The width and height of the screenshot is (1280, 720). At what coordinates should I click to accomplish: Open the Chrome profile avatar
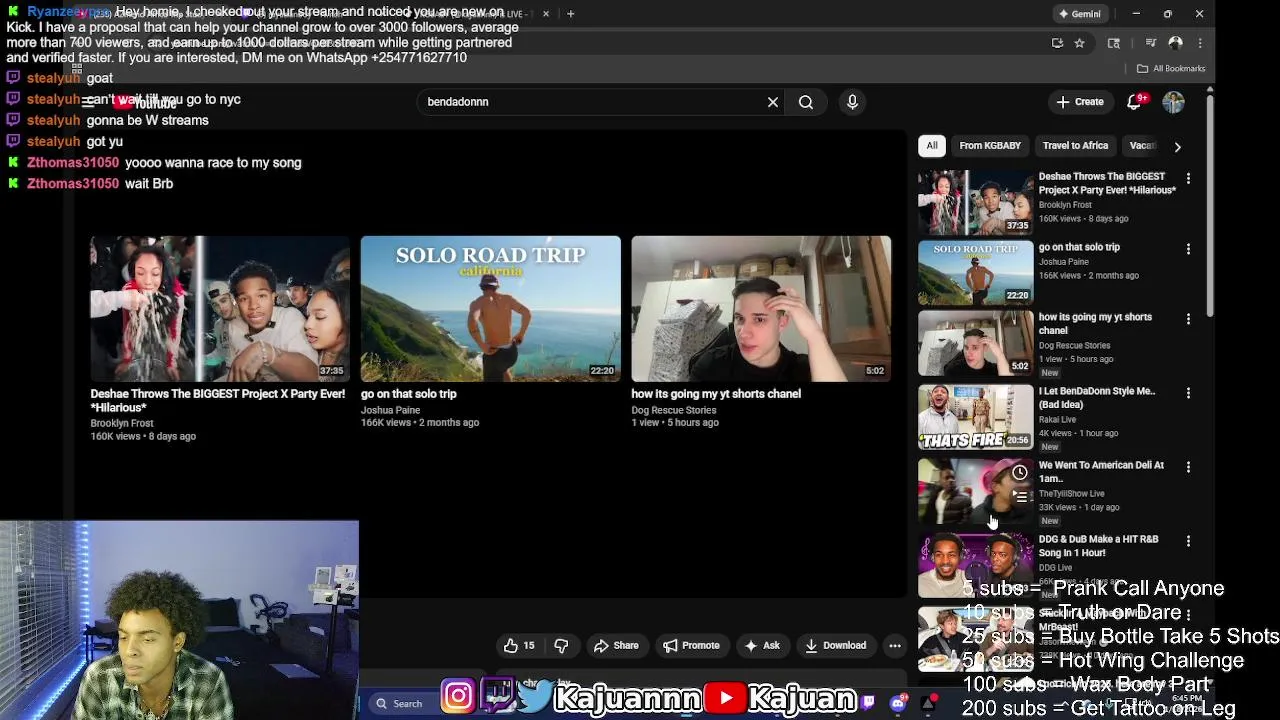tap(1176, 43)
